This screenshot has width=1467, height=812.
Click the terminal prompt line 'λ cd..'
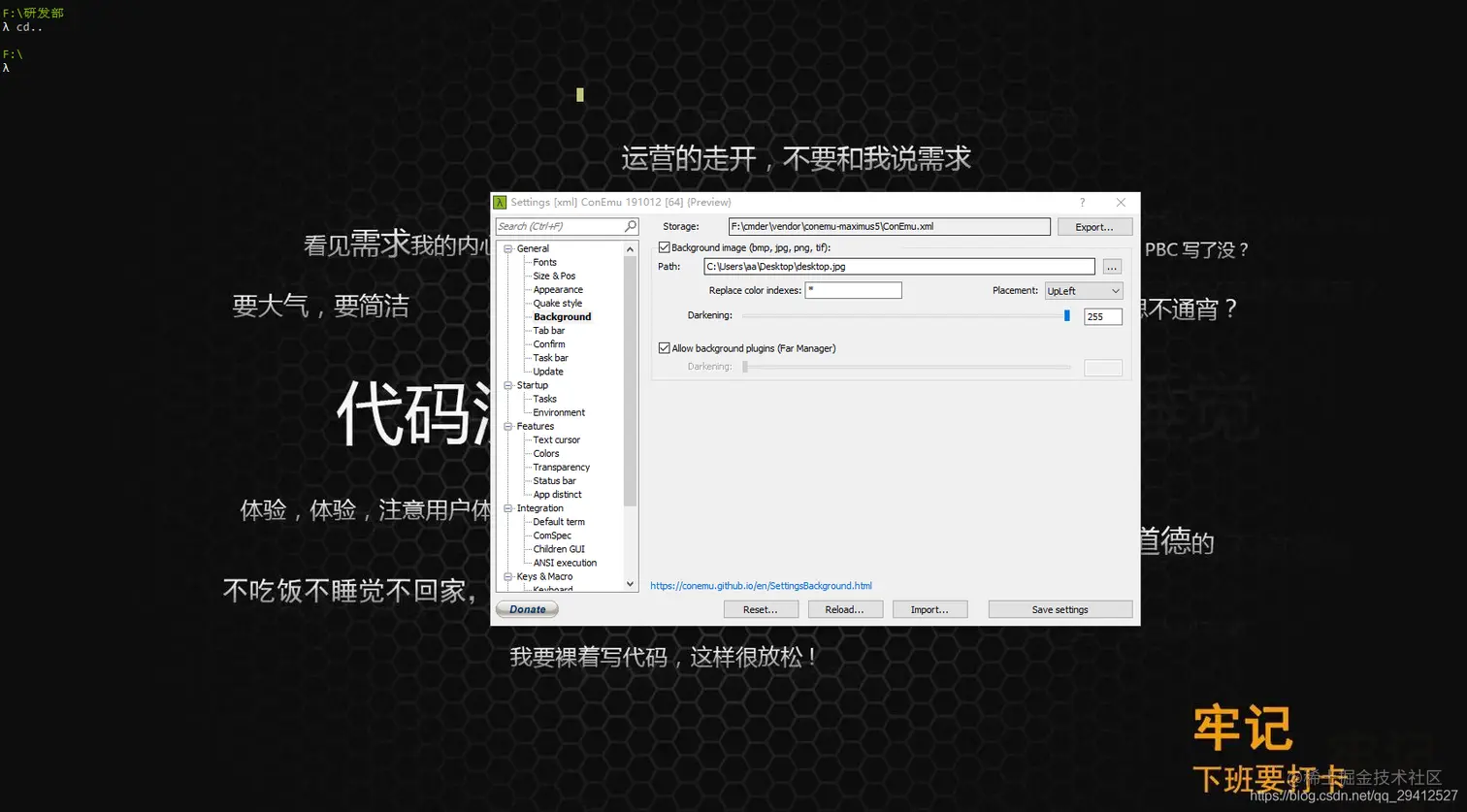(23, 27)
